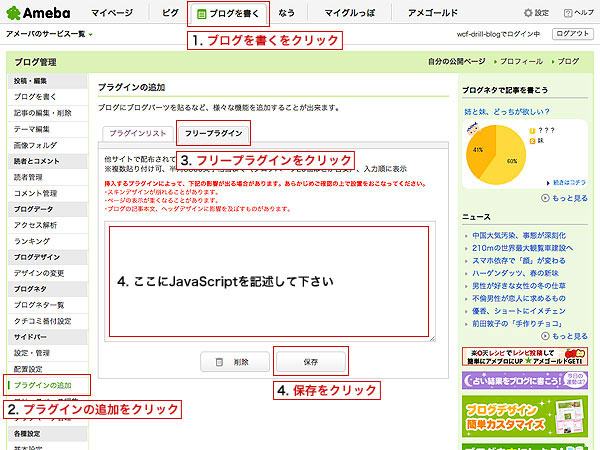This screenshot has height=450, width=600.
Task: Open ブログ breadcrumb link
Action: (568, 61)
